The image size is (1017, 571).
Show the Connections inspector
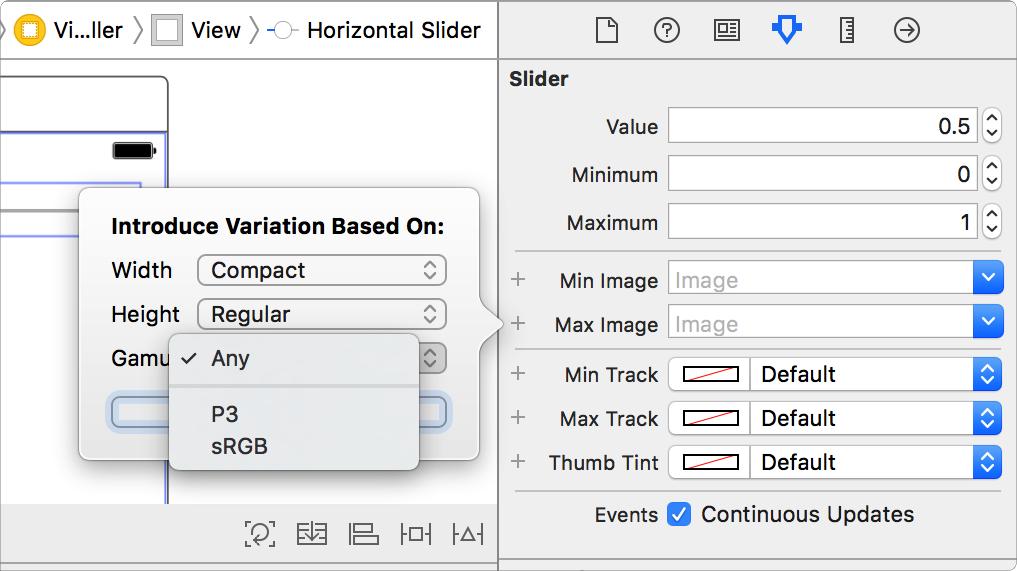(x=907, y=31)
